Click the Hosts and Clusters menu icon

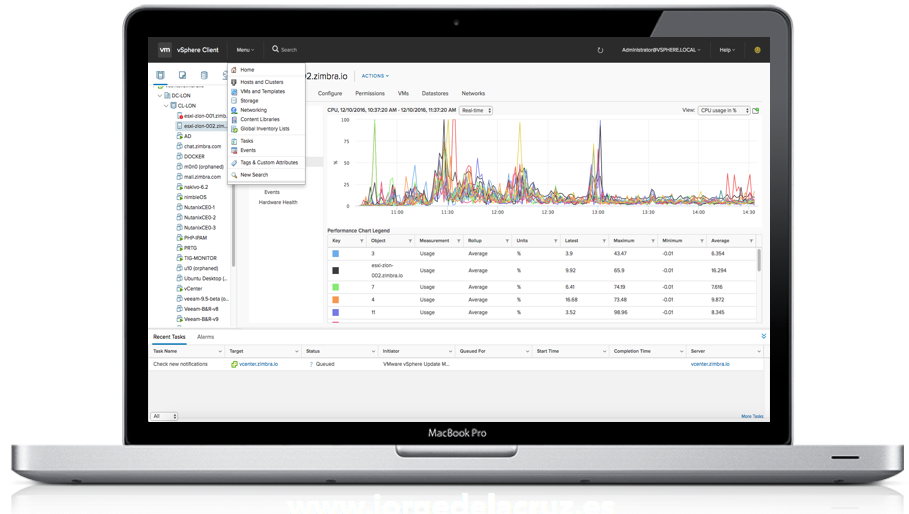tap(234, 82)
